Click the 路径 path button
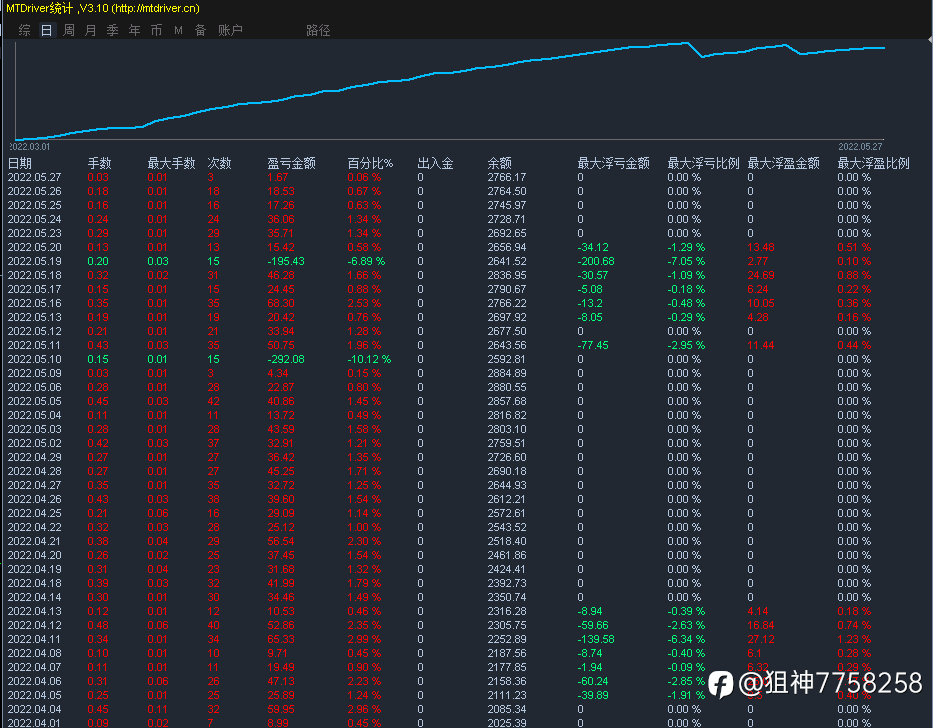Viewport: 933px width, 728px height. pyautogui.click(x=318, y=30)
